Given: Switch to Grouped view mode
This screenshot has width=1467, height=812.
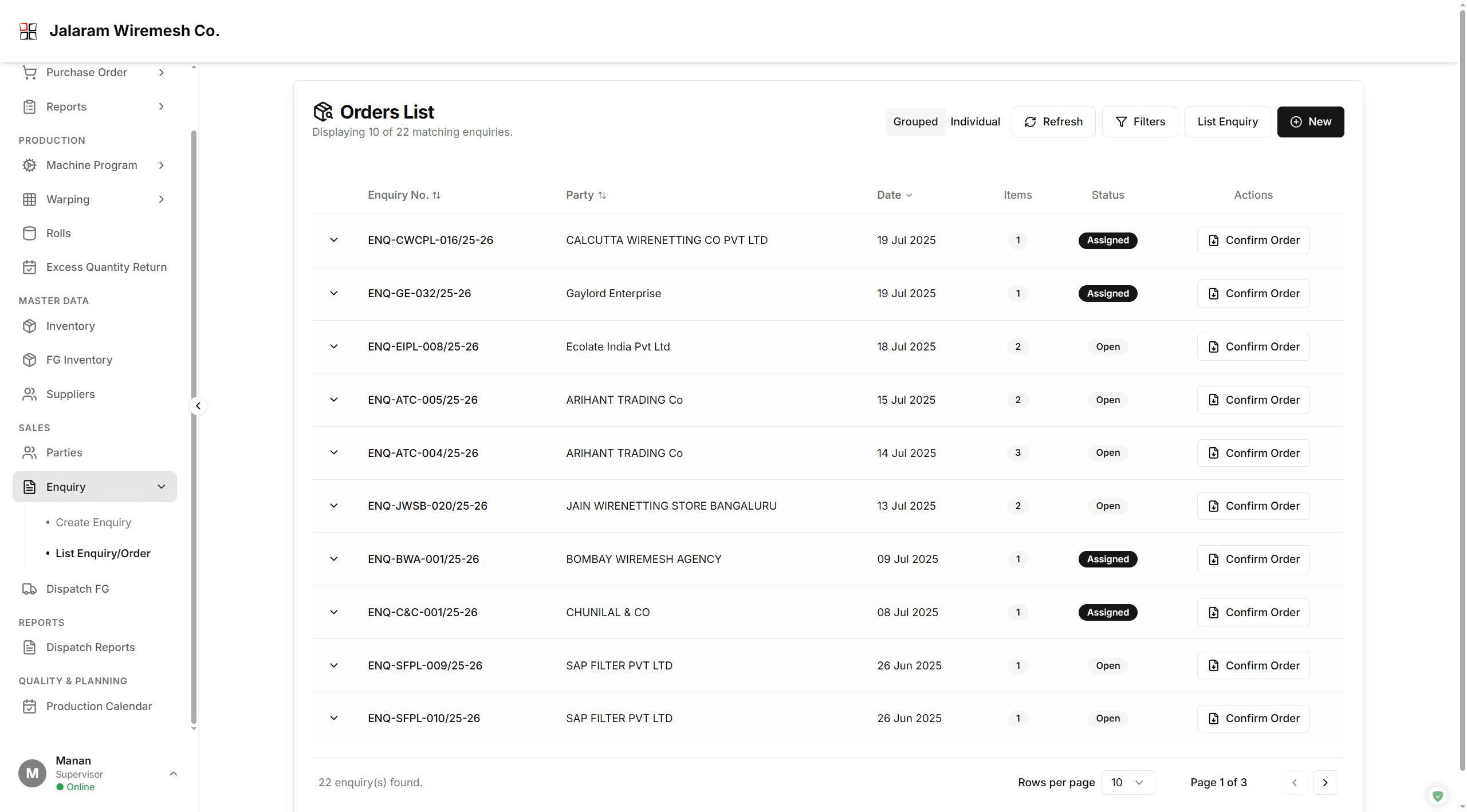Looking at the screenshot, I should 914,121.
